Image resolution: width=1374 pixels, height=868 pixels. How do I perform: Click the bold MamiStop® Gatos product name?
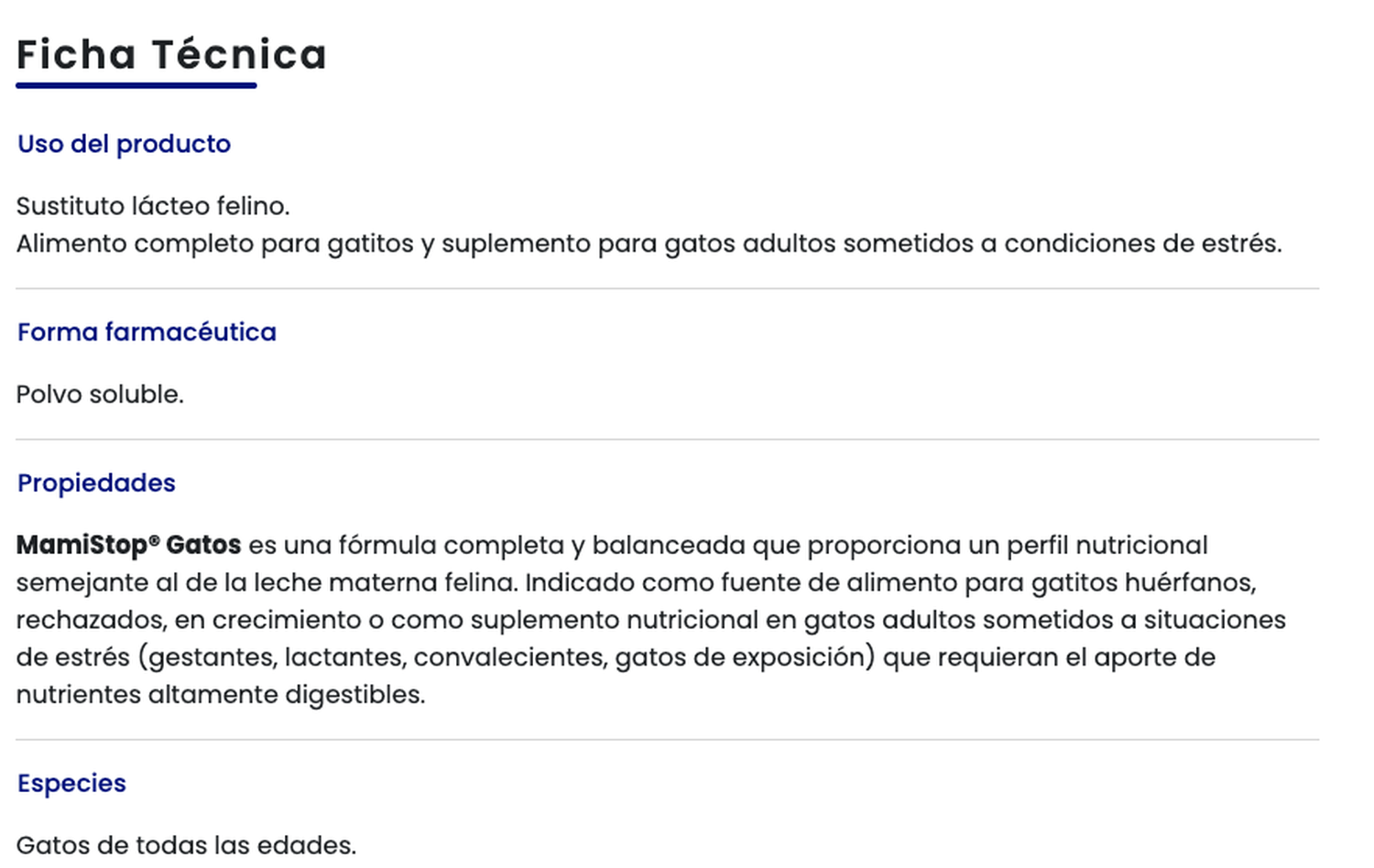(x=128, y=546)
